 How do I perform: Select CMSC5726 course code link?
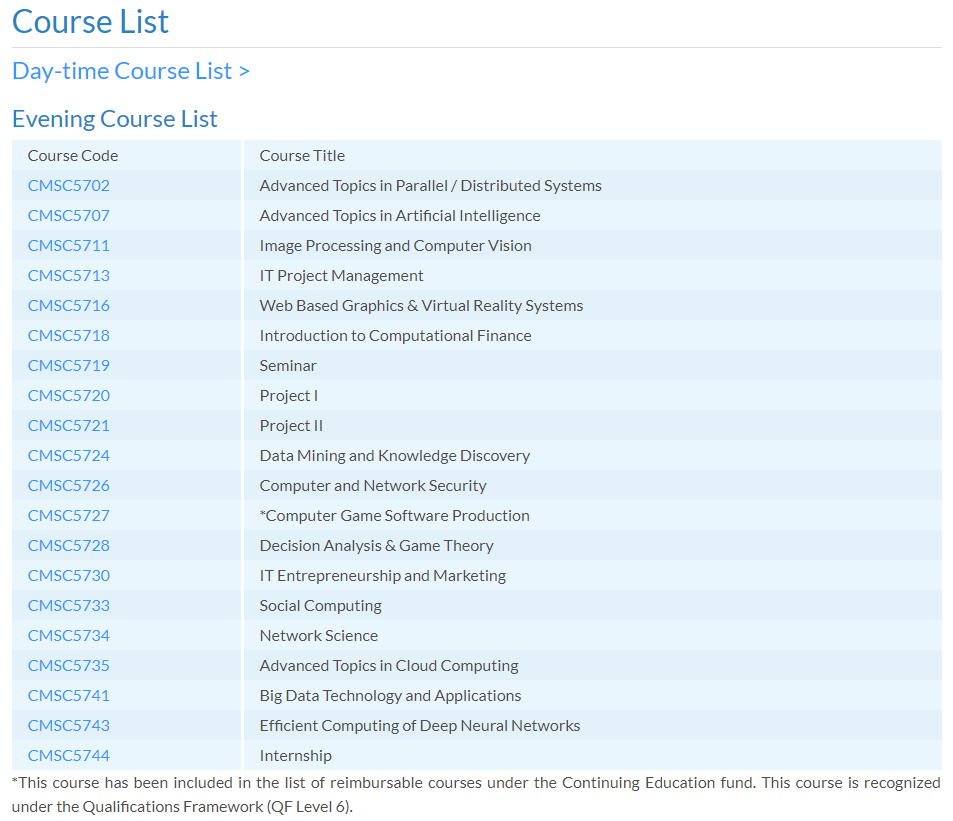click(x=69, y=485)
